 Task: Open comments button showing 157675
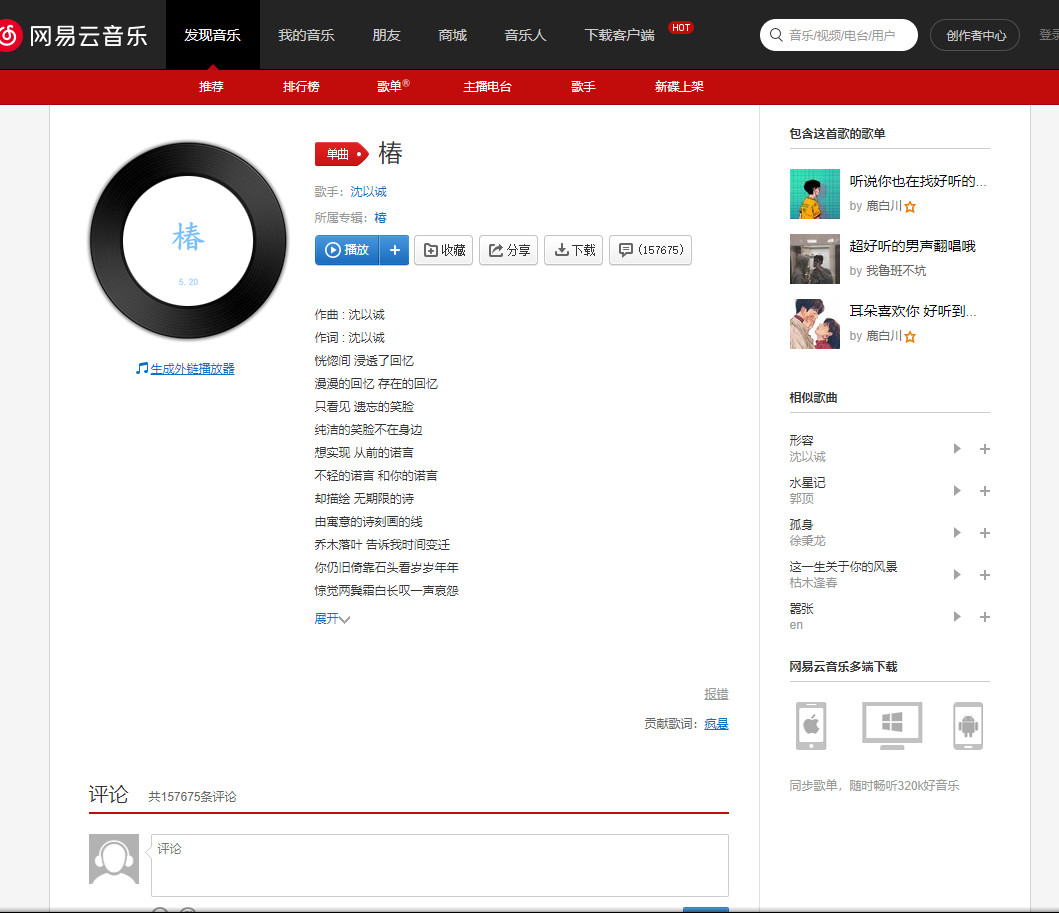tap(650, 250)
